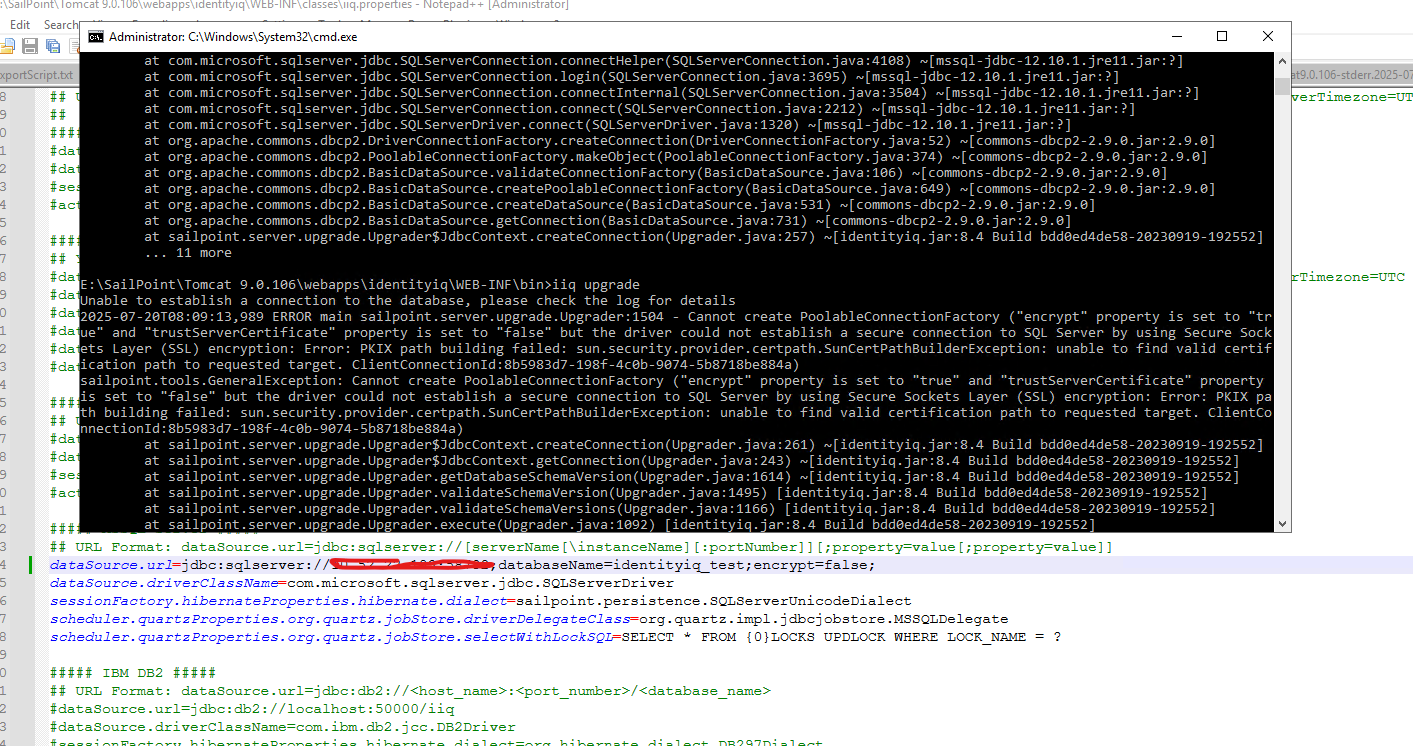Click the 'iiq upgrade' command prompt line
This screenshot has width=1413, height=746.
tap(359, 285)
